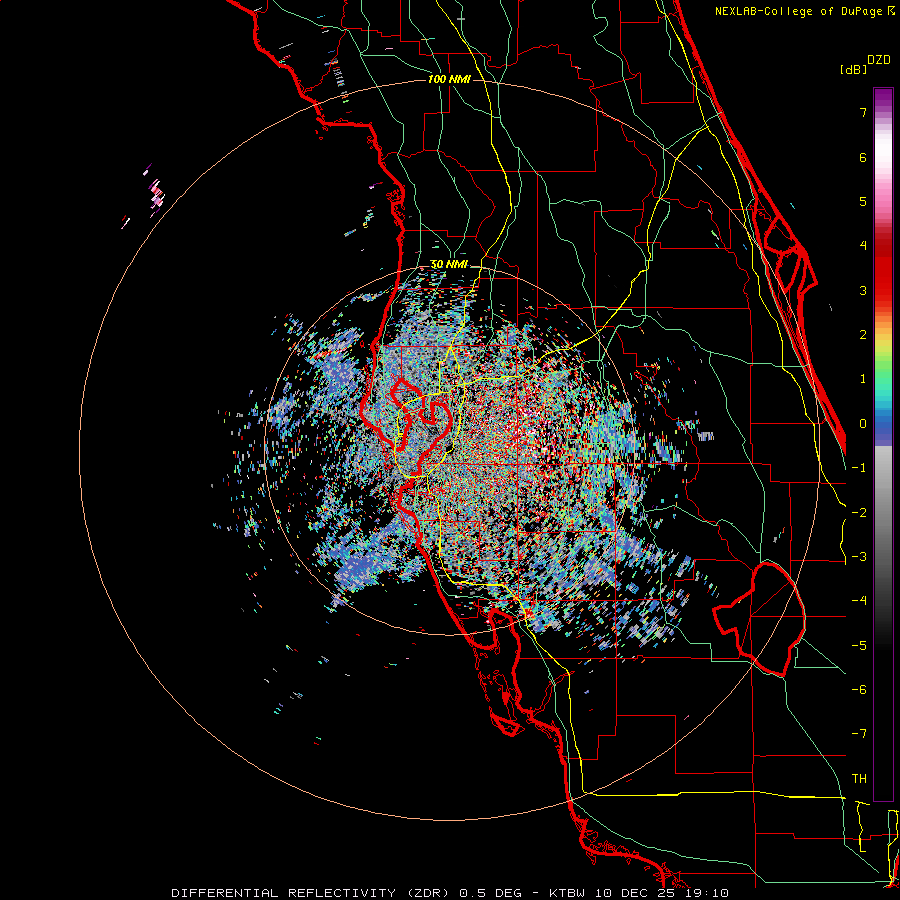Screen dimensions: 900x900
Task: Click the -1 value on color scale
Action: 859,468
